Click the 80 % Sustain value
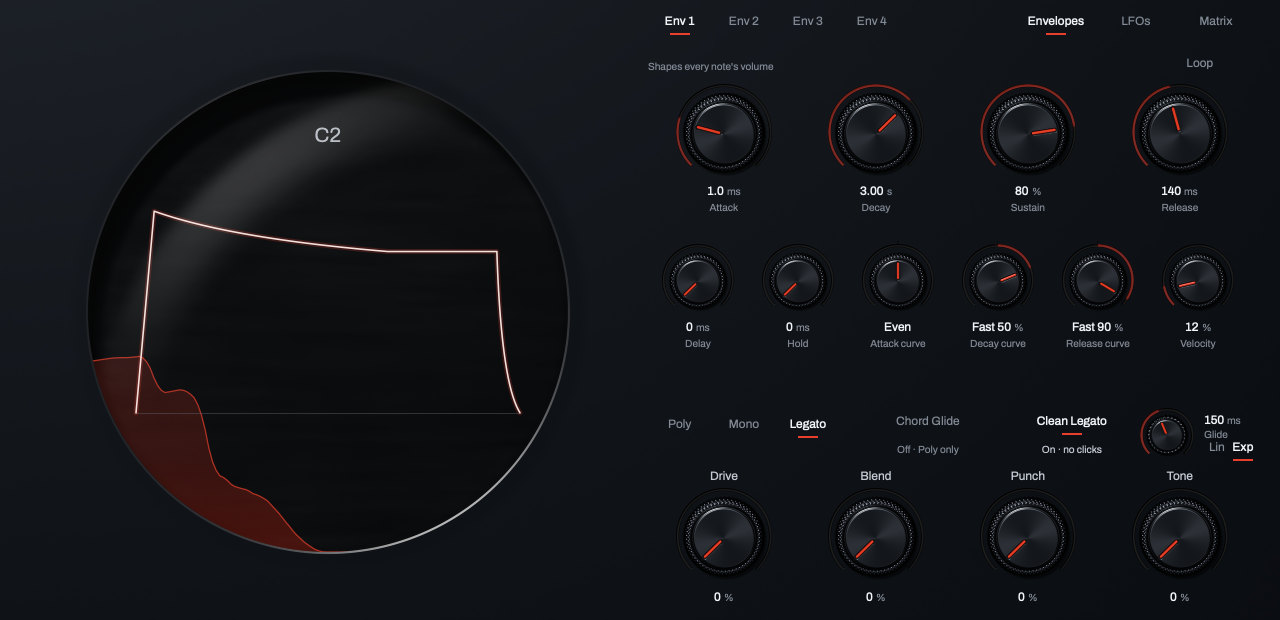Screen dimensions: 1280x620 (x=1028, y=191)
